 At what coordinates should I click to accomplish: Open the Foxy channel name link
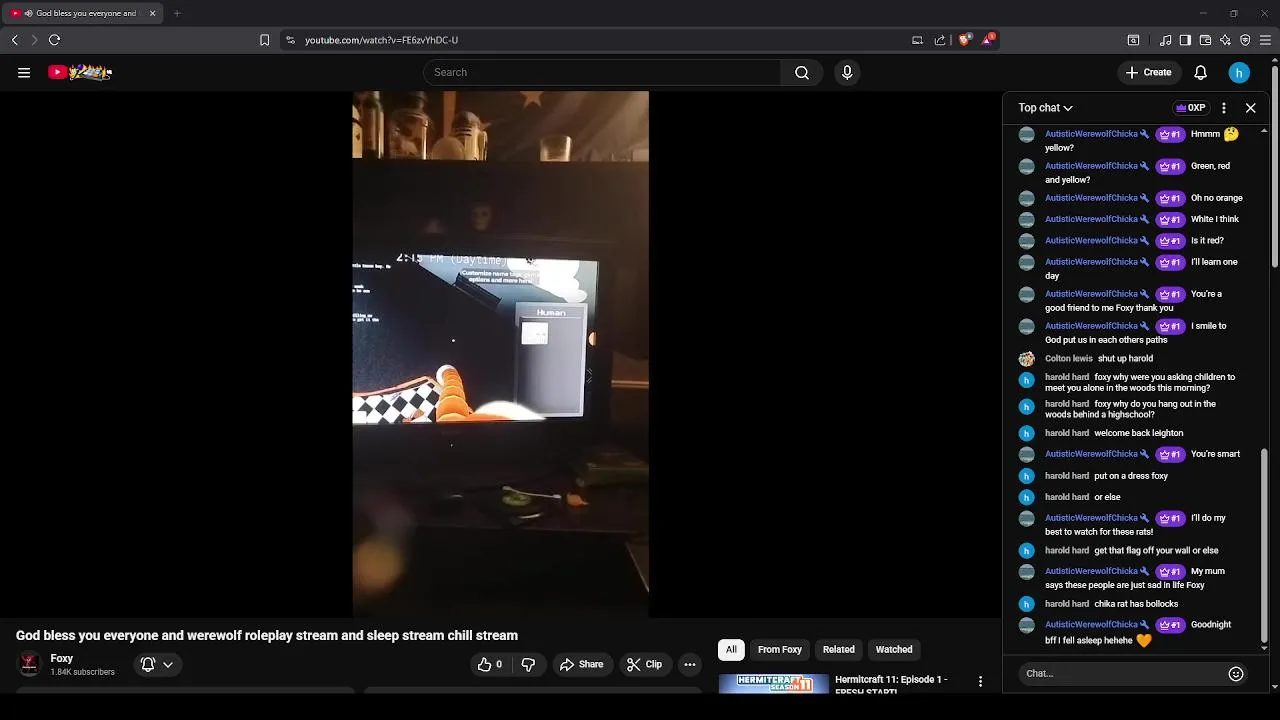[x=62, y=658]
